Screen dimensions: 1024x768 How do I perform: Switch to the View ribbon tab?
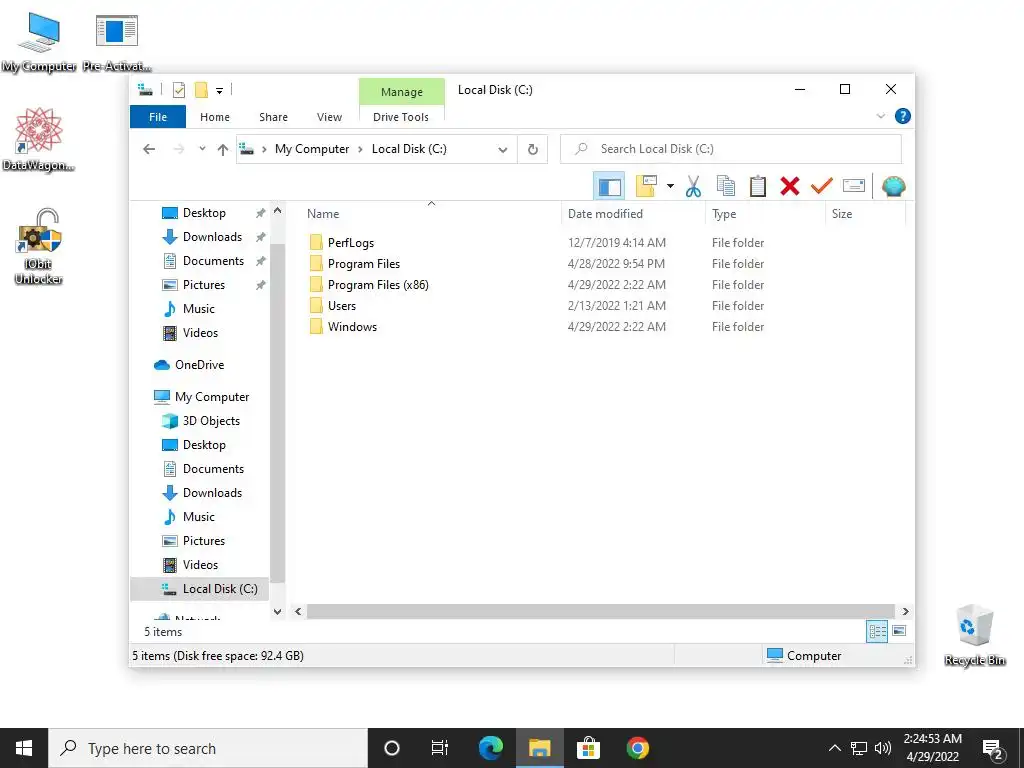coord(329,117)
